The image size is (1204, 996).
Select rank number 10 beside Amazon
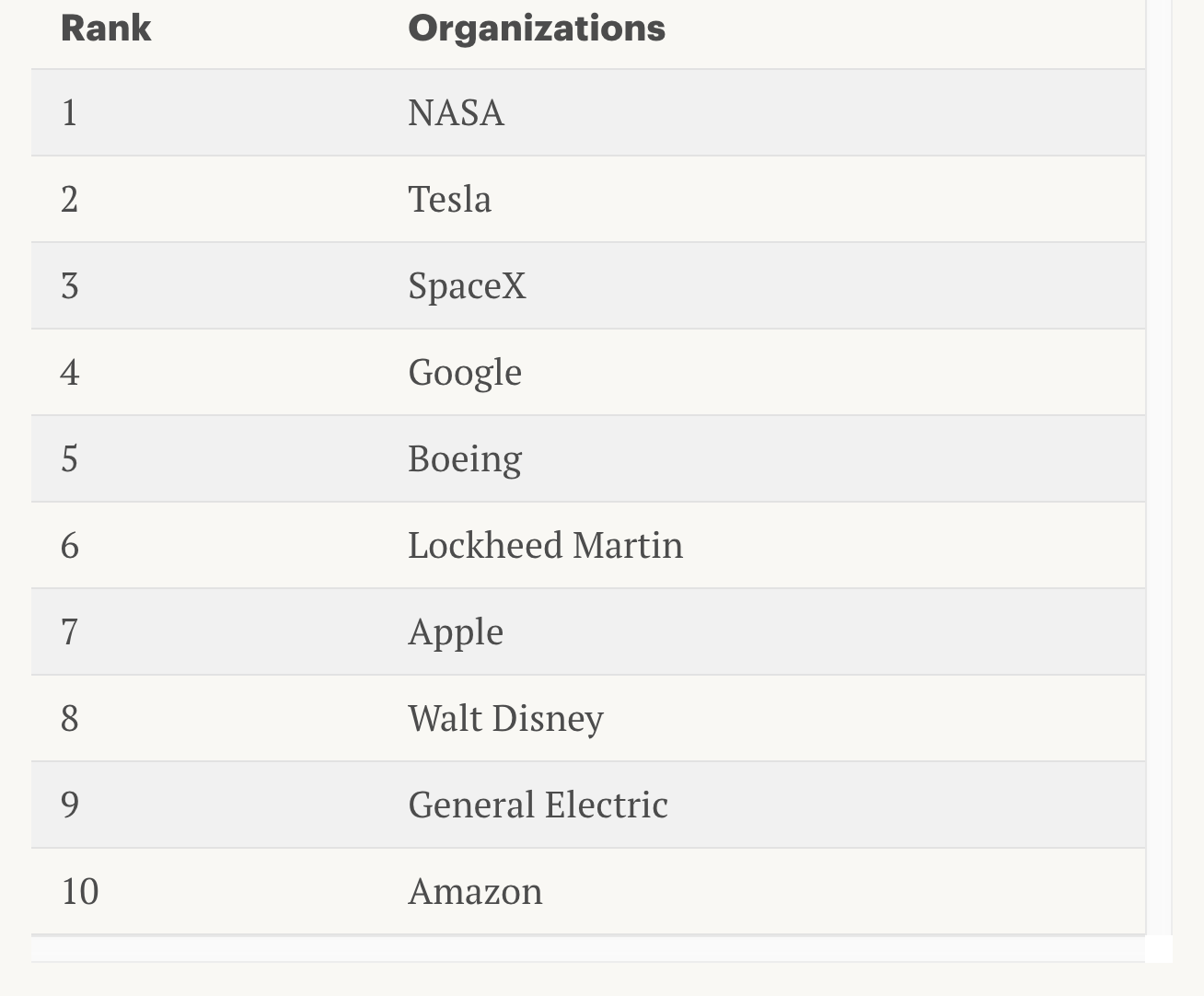click(x=79, y=892)
